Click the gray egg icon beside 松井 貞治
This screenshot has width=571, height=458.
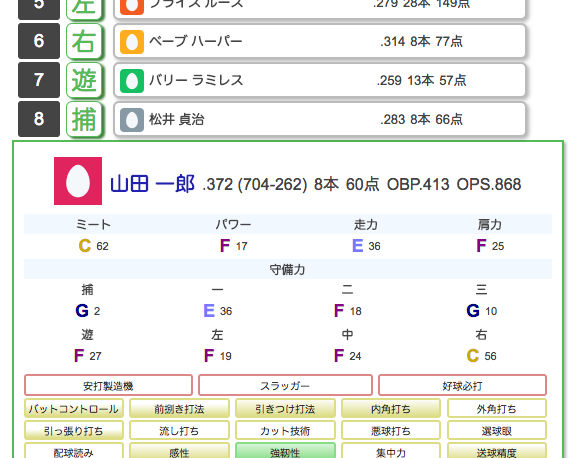[x=132, y=120]
